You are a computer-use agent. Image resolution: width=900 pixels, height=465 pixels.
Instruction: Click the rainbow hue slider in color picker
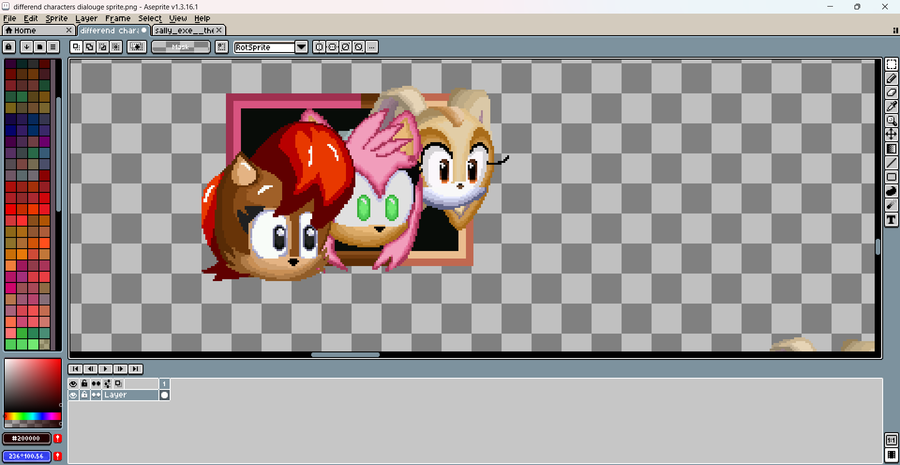[x=33, y=416]
